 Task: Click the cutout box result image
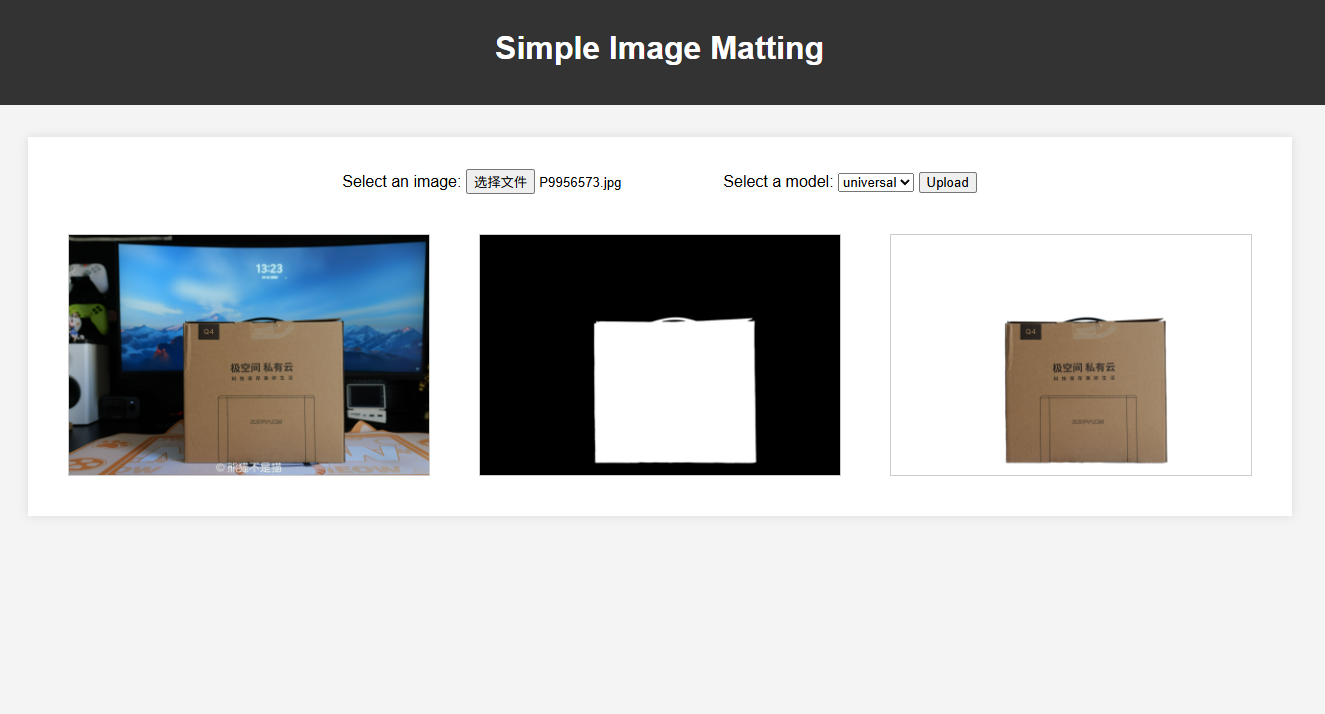(1071, 355)
